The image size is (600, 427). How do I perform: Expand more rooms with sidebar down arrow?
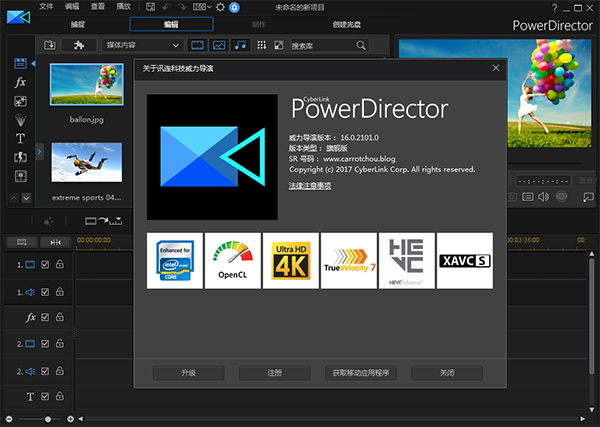coord(26,198)
